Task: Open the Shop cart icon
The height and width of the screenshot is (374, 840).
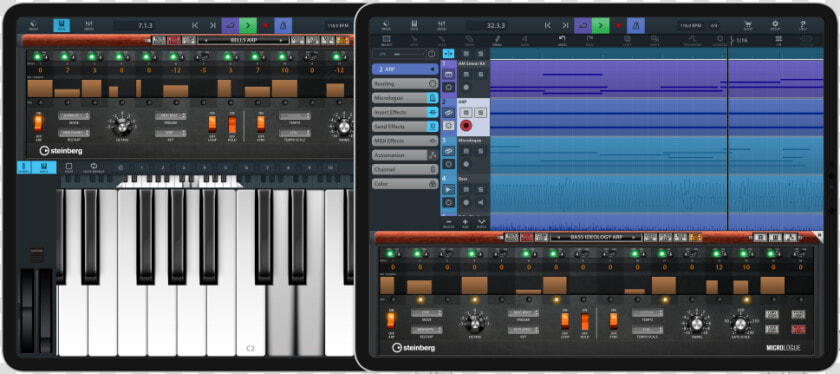Action: [x=748, y=25]
